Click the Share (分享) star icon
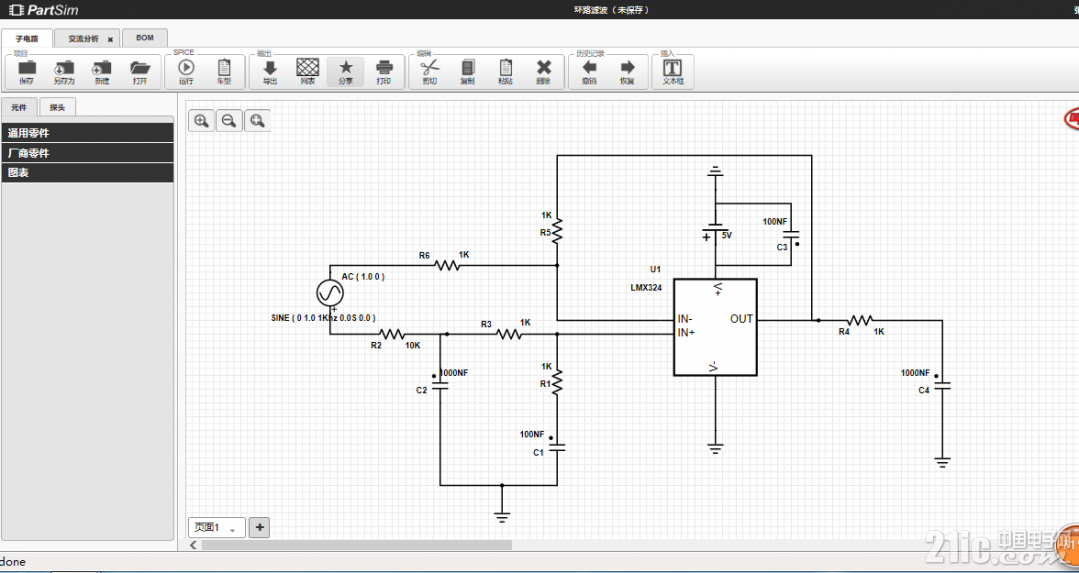This screenshot has width=1079, height=573. pos(345,67)
